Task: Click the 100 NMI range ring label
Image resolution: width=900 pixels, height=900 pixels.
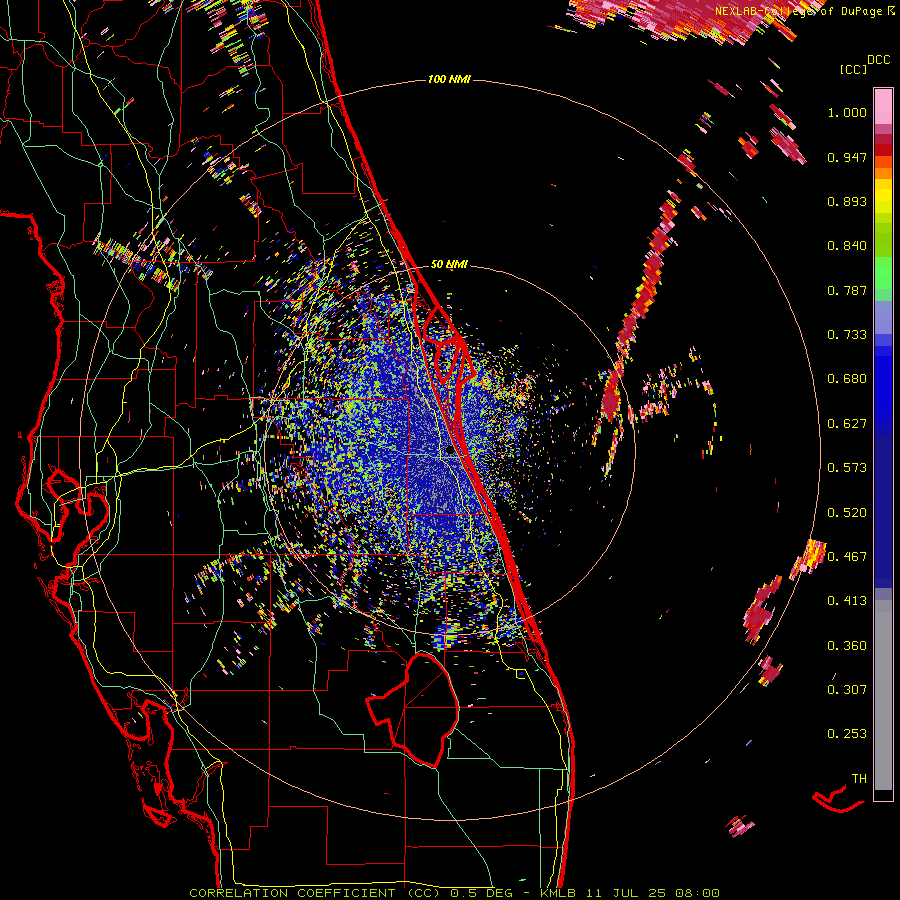Action: click(449, 79)
